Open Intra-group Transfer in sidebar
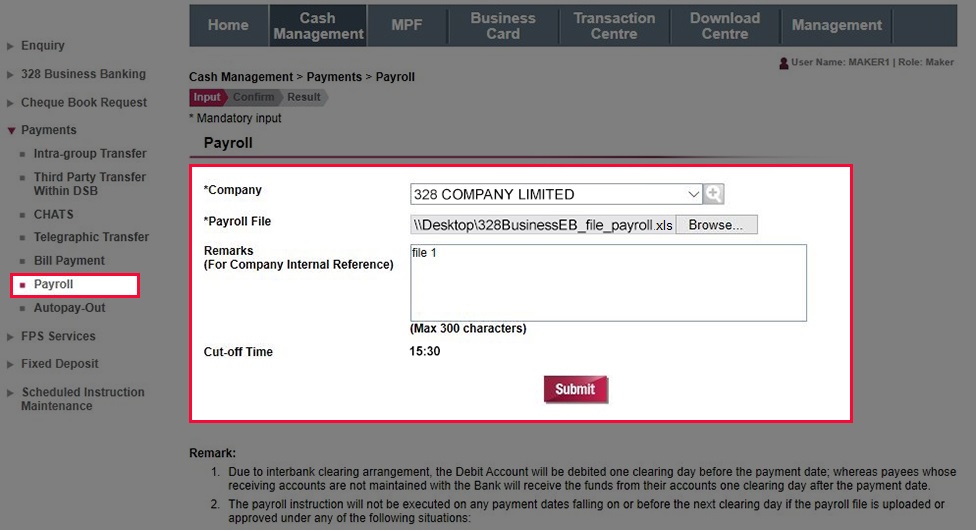 90,153
